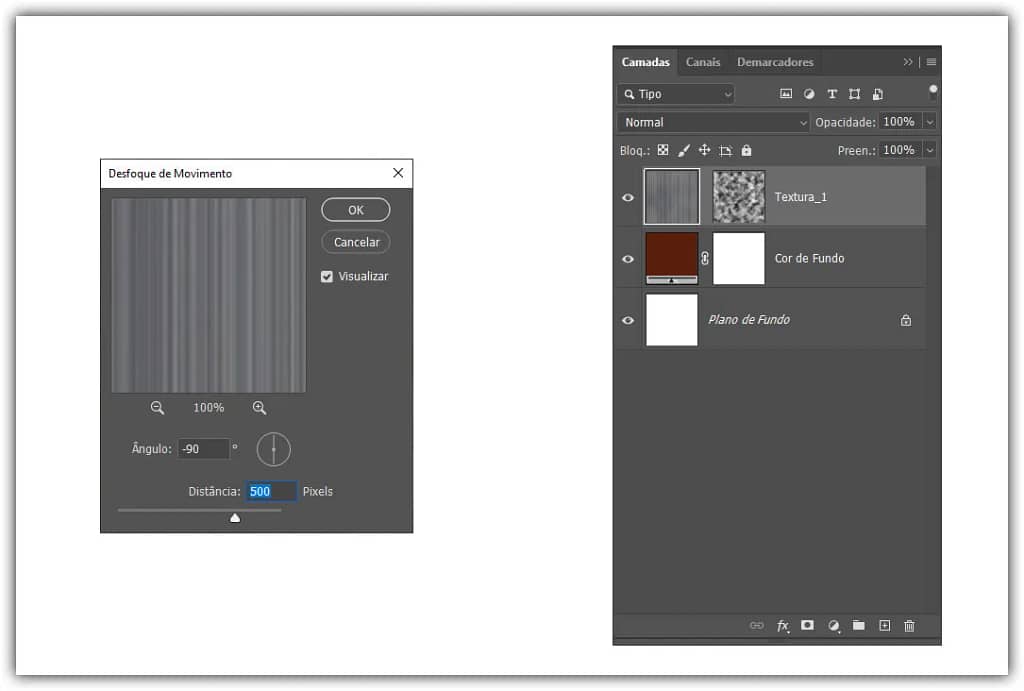Viewport: 1024px width, 691px height.
Task: Select the Cor de Fundo mask thumbnail
Action: (x=738, y=258)
